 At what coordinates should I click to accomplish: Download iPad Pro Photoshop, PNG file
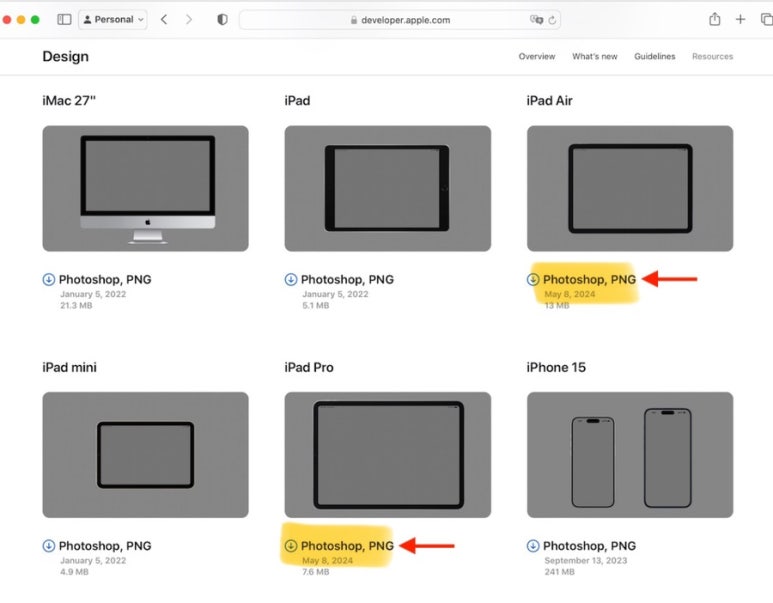(x=347, y=546)
